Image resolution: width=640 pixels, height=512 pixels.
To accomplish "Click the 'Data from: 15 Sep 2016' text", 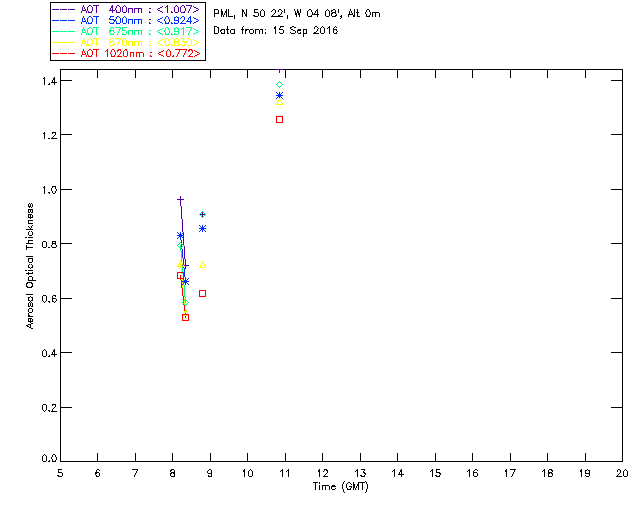I will tap(276, 31).
